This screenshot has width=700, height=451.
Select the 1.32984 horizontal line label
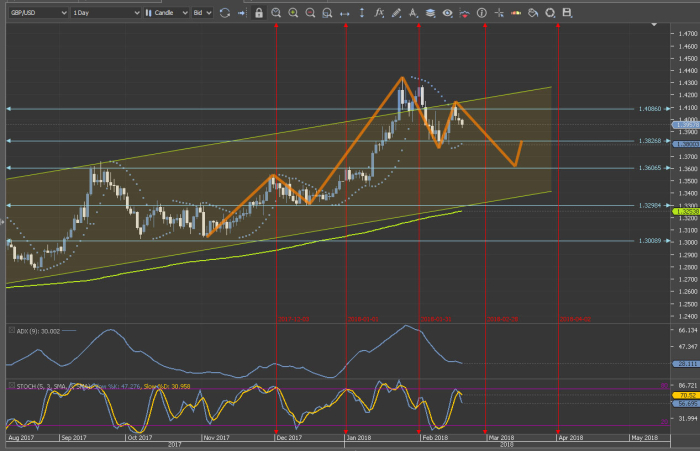[x=650, y=205]
